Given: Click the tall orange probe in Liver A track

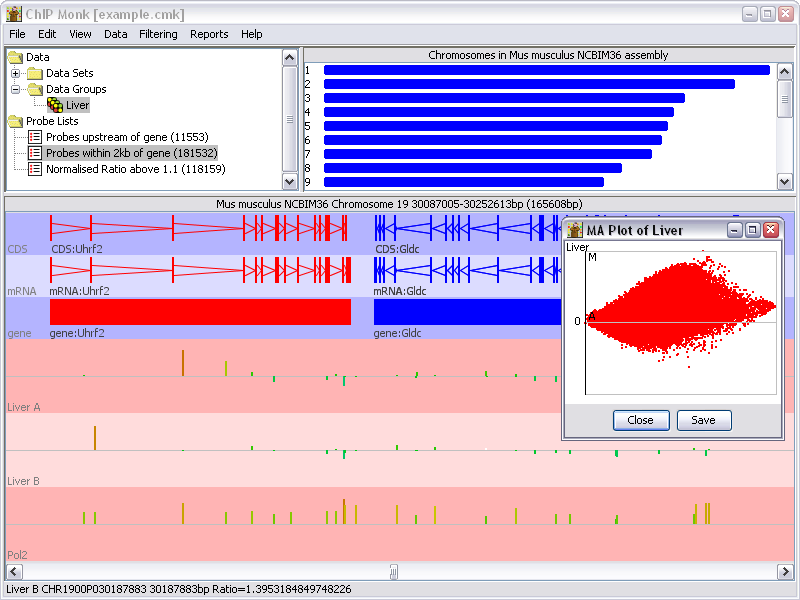Looking at the screenshot, I should 183,363.
